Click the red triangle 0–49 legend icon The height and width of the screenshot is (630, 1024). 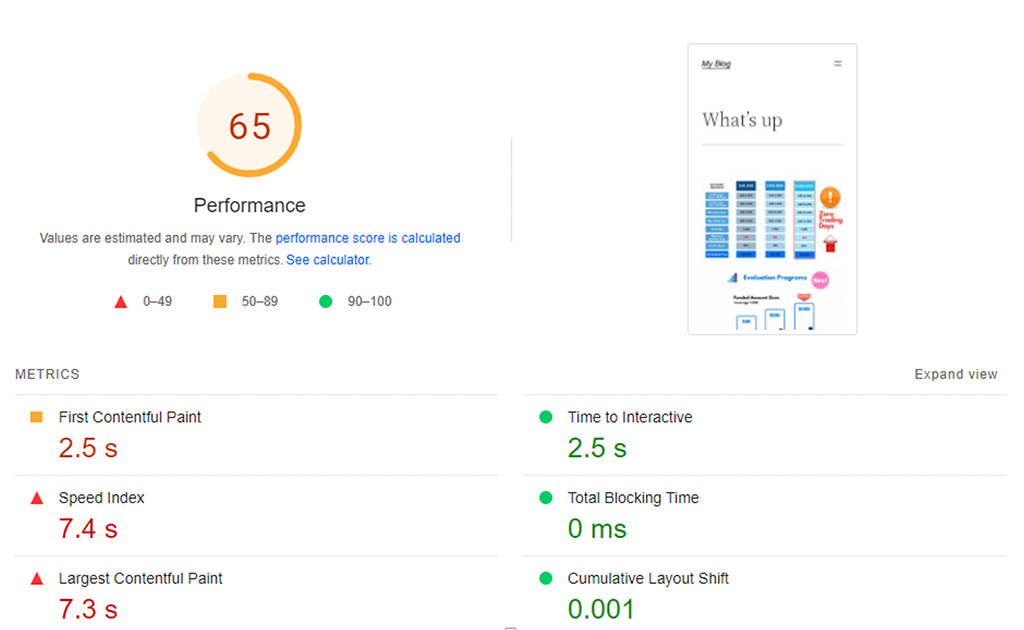pos(121,301)
